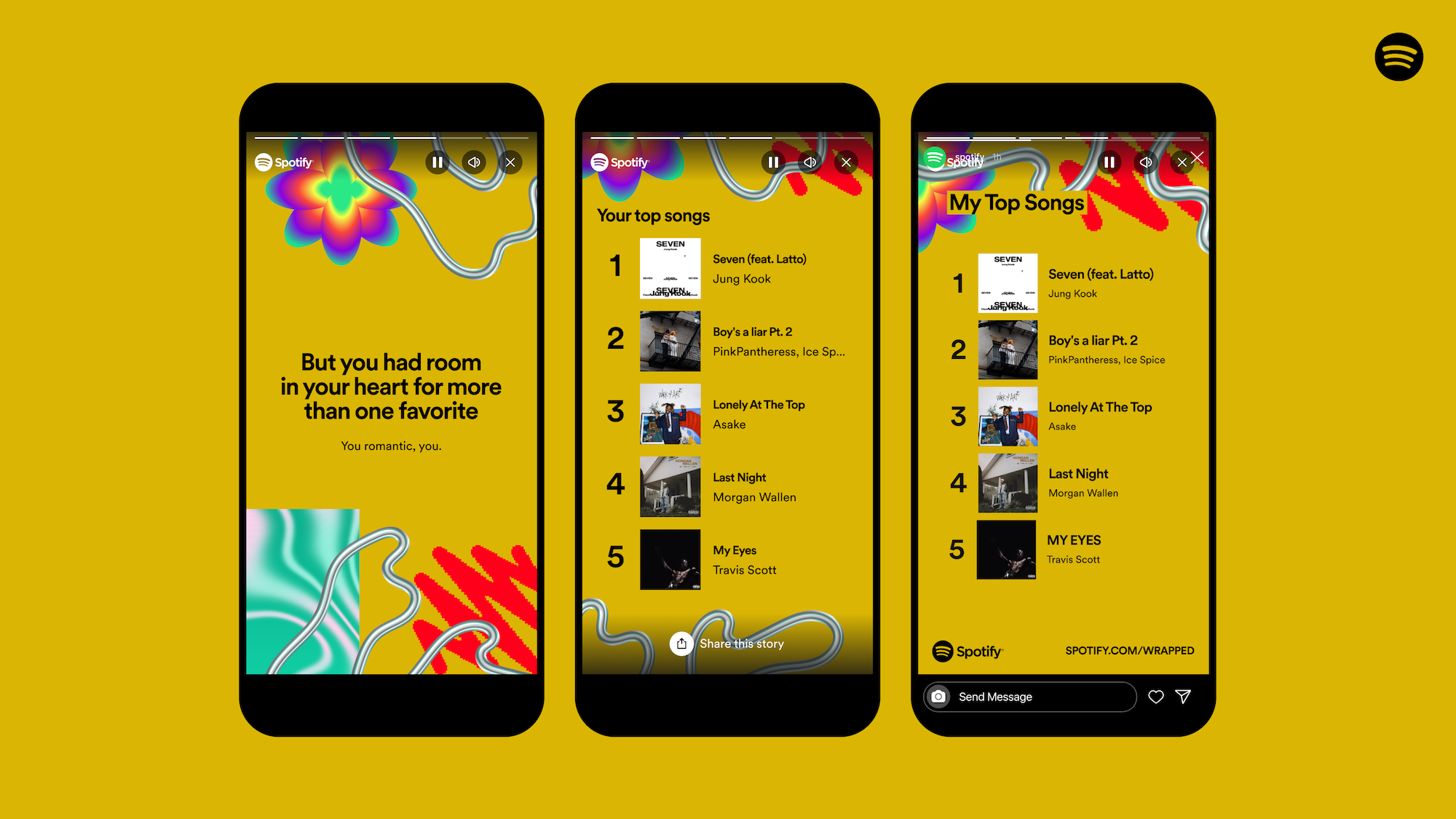Click the share icon on middle phone
1456x819 pixels.
(x=681, y=643)
